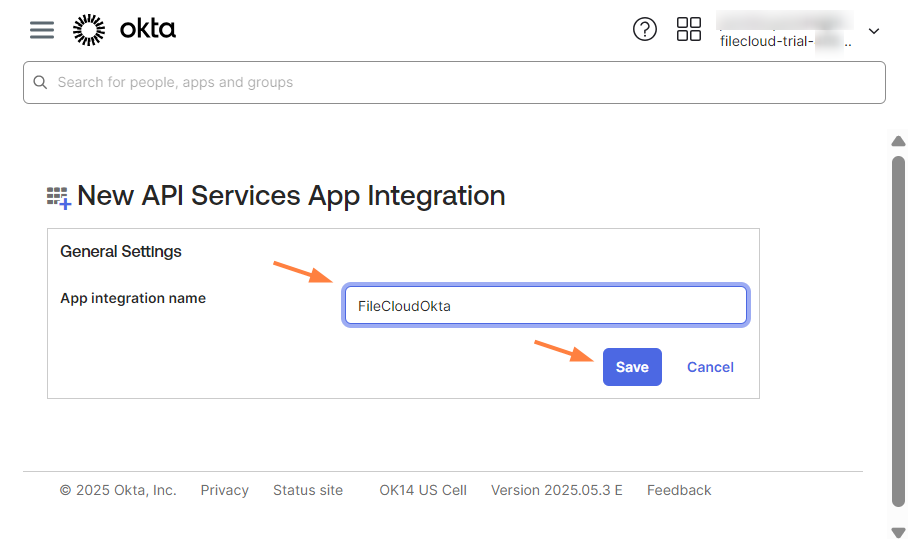This screenshot has width=908, height=539.
Task: Click the magnifier icon in search bar
Action: pyautogui.click(x=41, y=83)
